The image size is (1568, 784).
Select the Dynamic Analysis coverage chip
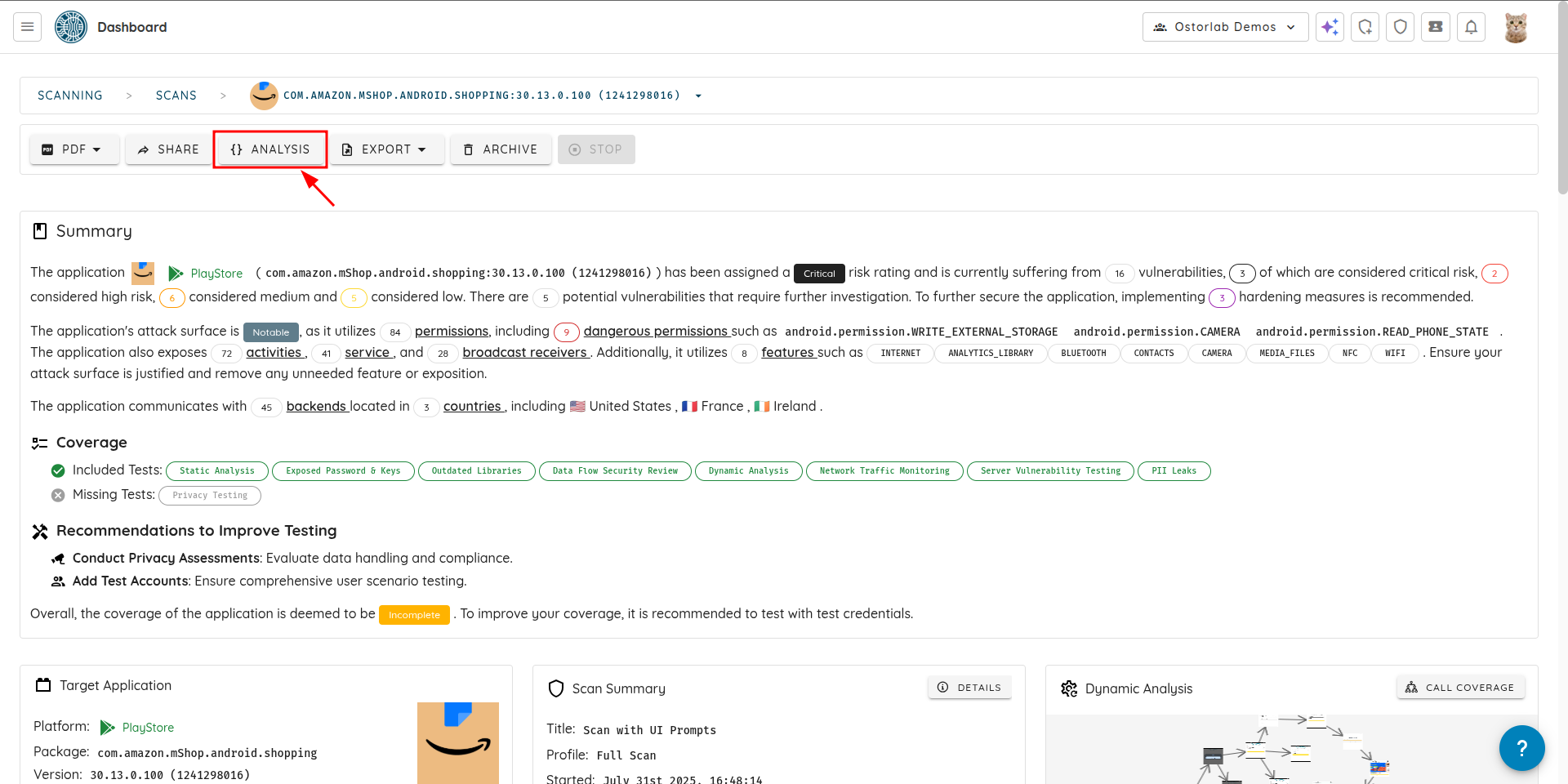tap(749, 471)
